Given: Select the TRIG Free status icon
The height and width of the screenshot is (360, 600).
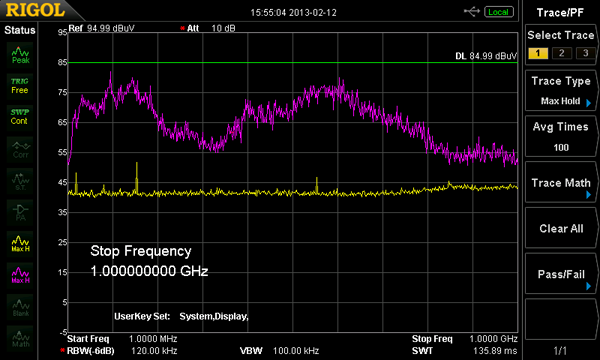Looking at the screenshot, I should click(20, 86).
